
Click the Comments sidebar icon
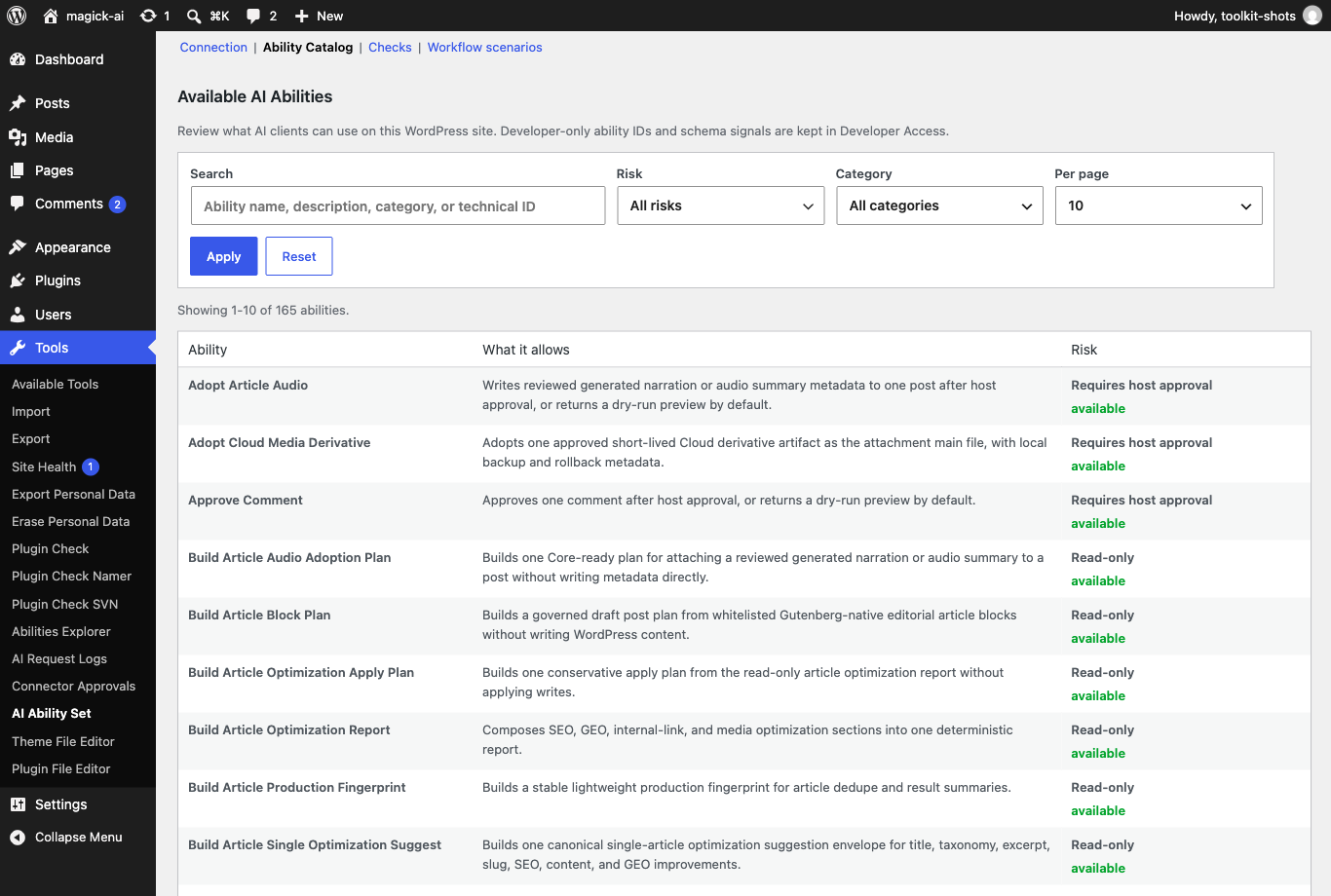pyautogui.click(x=18, y=204)
